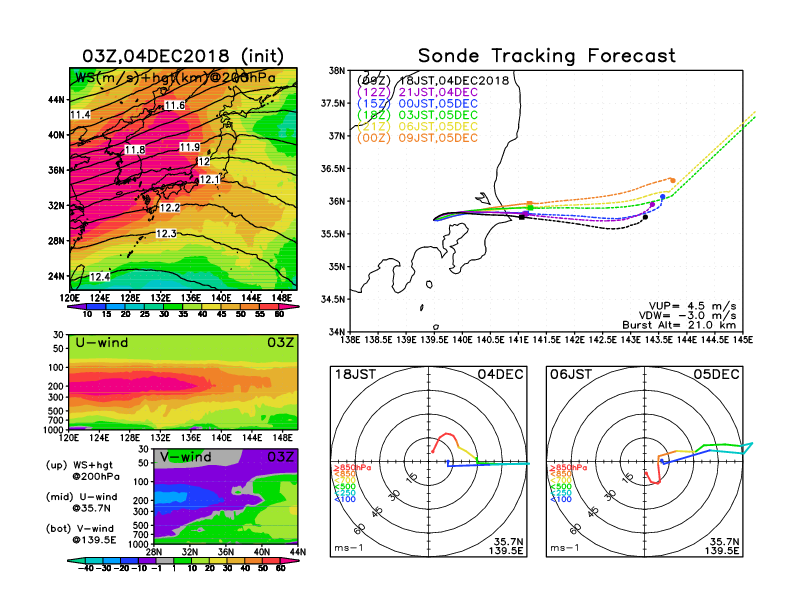Click the '06JST' hodograph label
The image size is (792, 612).
[571, 374]
